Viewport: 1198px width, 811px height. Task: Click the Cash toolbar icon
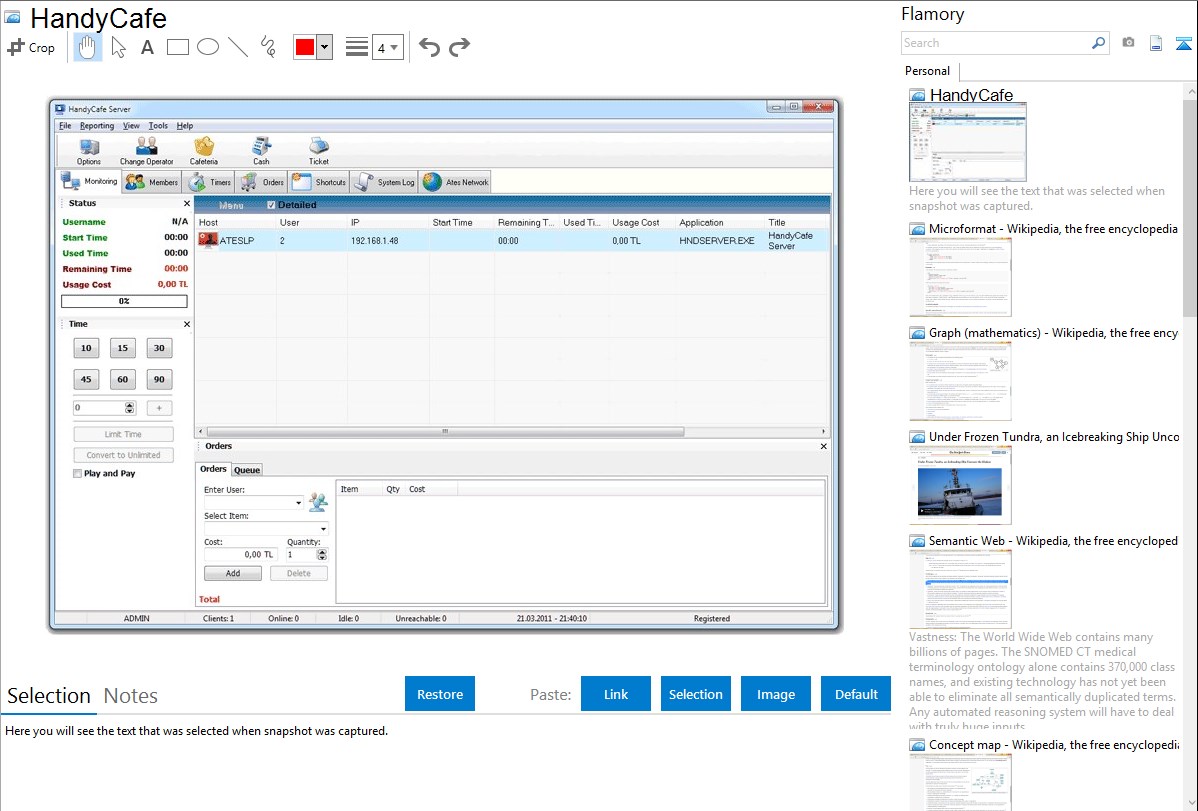[x=261, y=151]
